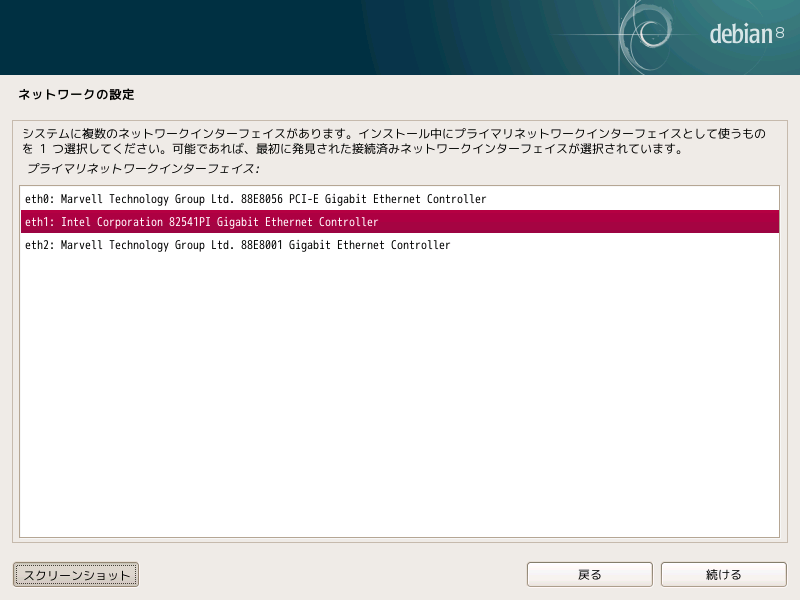
Task: Click the Debian swirl logo in the banner
Action: click(x=651, y=32)
